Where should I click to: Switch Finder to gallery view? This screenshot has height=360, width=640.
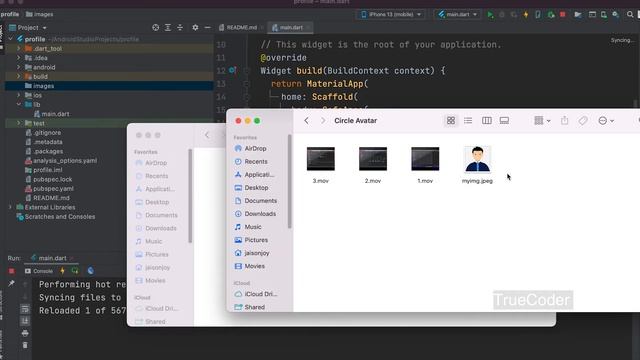click(x=504, y=120)
